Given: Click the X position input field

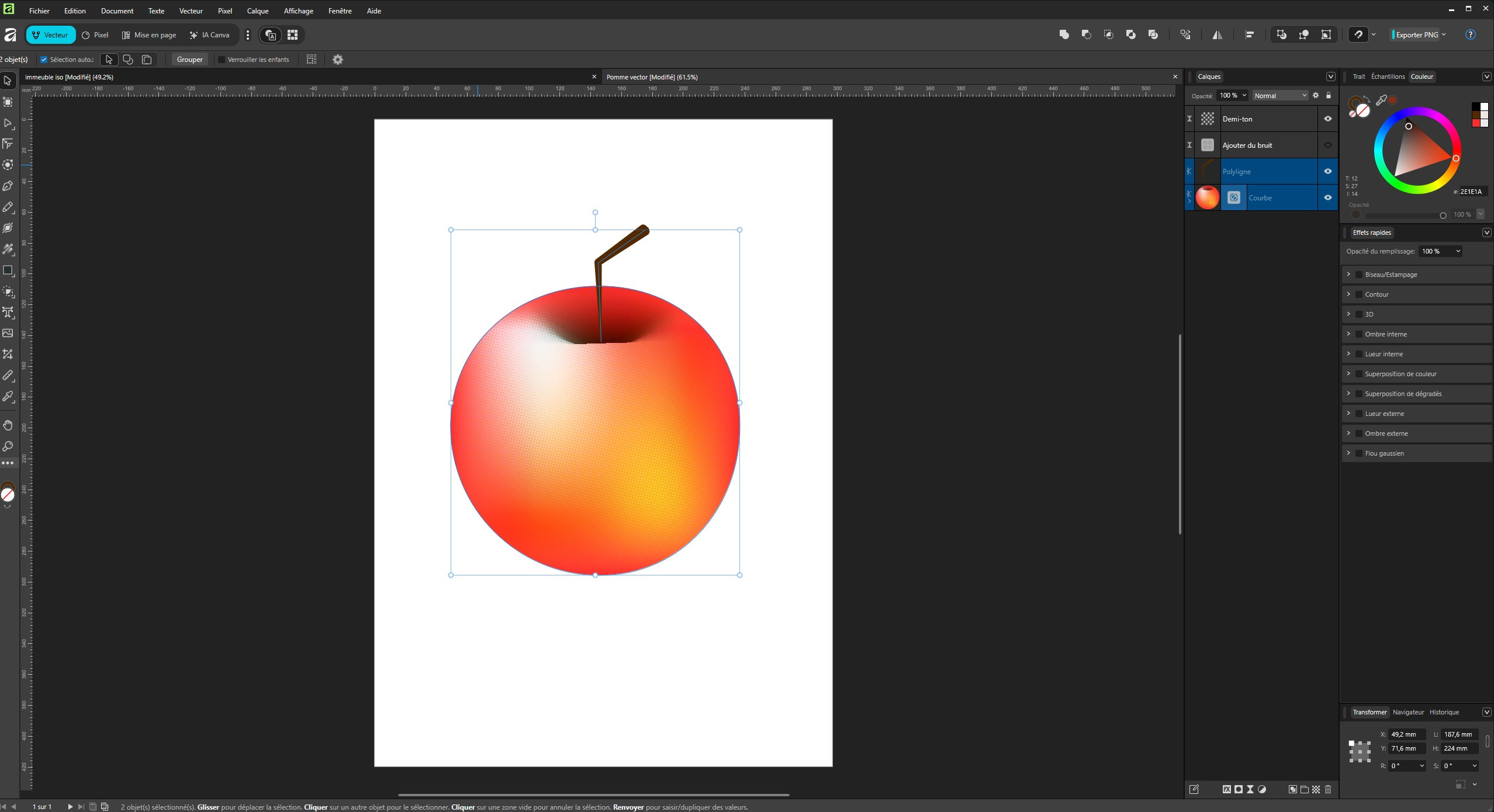Looking at the screenshot, I should [1406, 734].
